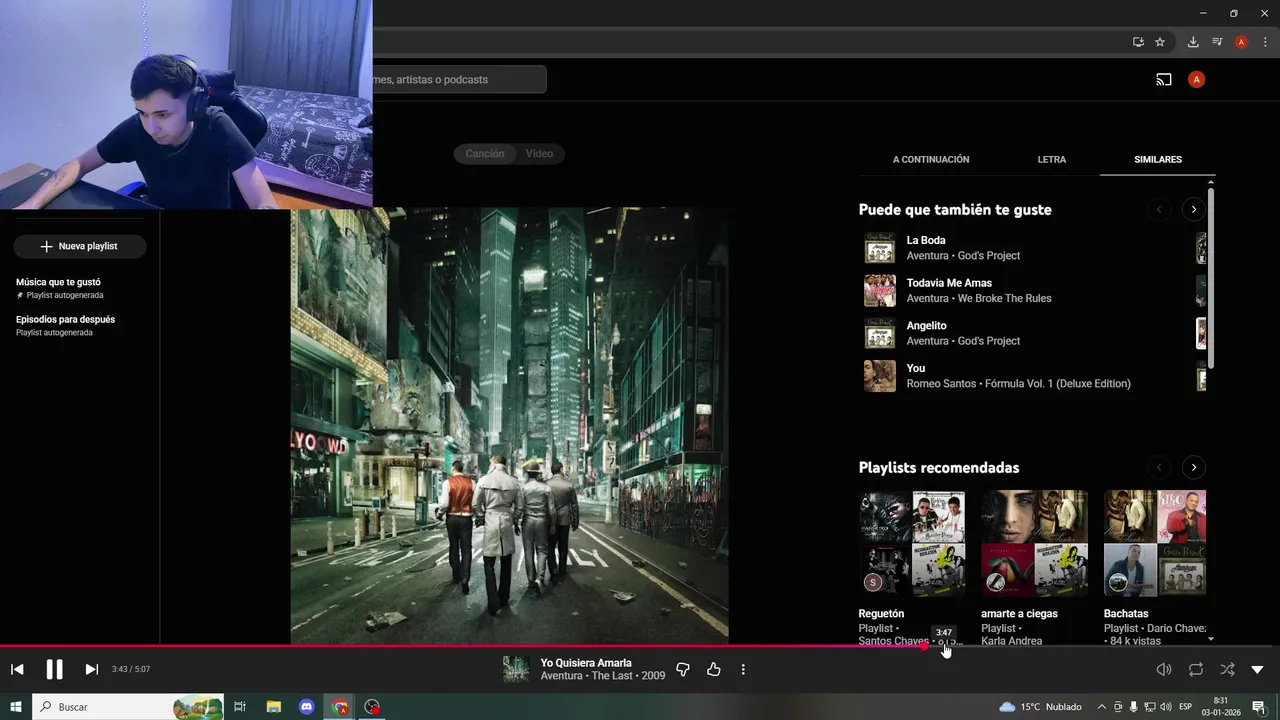The height and width of the screenshot is (720, 1280).
Task: Show previous suggestions in Puede que también te guste
Action: click(x=1160, y=209)
